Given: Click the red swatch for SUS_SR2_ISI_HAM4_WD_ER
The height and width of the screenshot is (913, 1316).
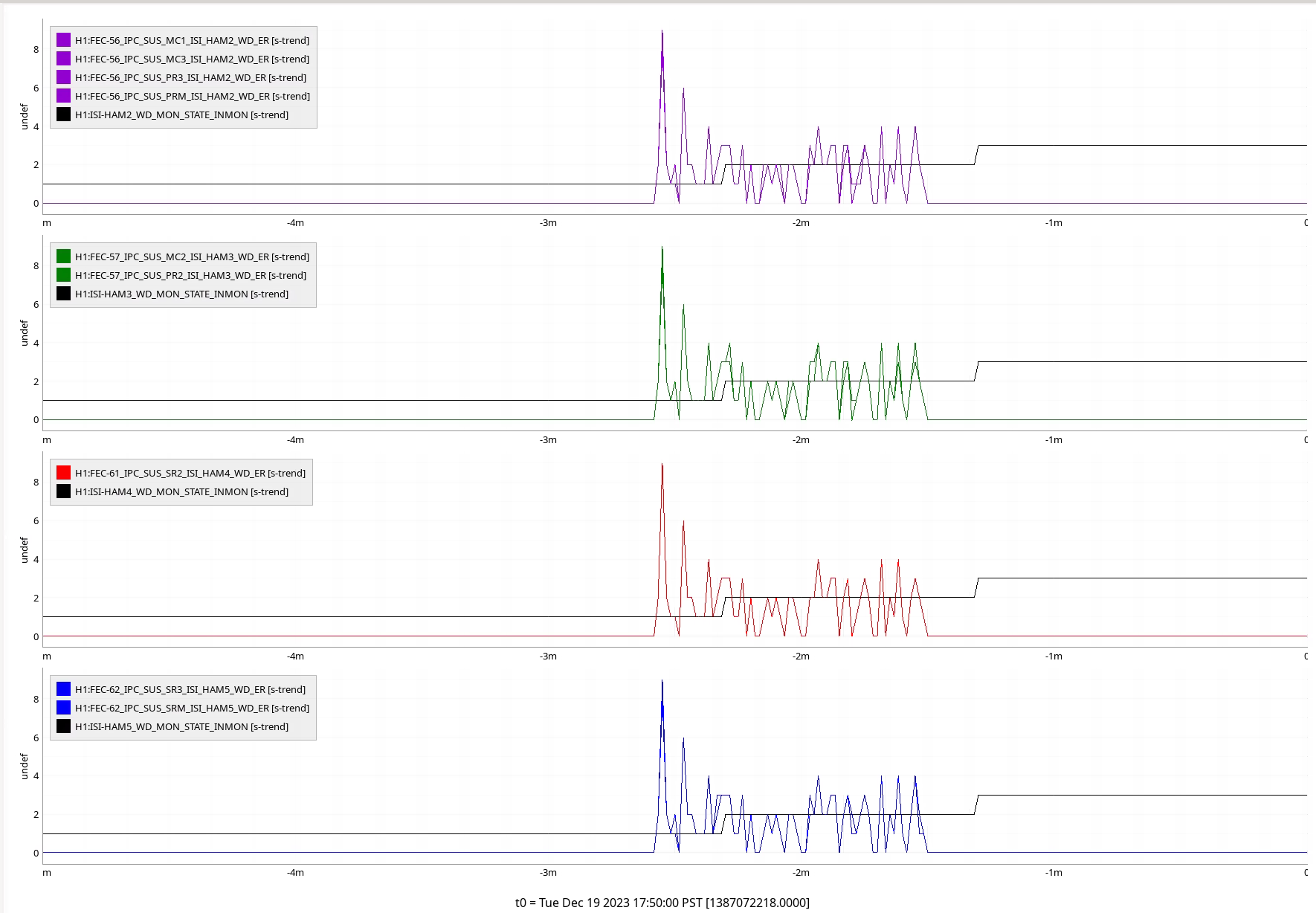Looking at the screenshot, I should pyautogui.click(x=63, y=473).
